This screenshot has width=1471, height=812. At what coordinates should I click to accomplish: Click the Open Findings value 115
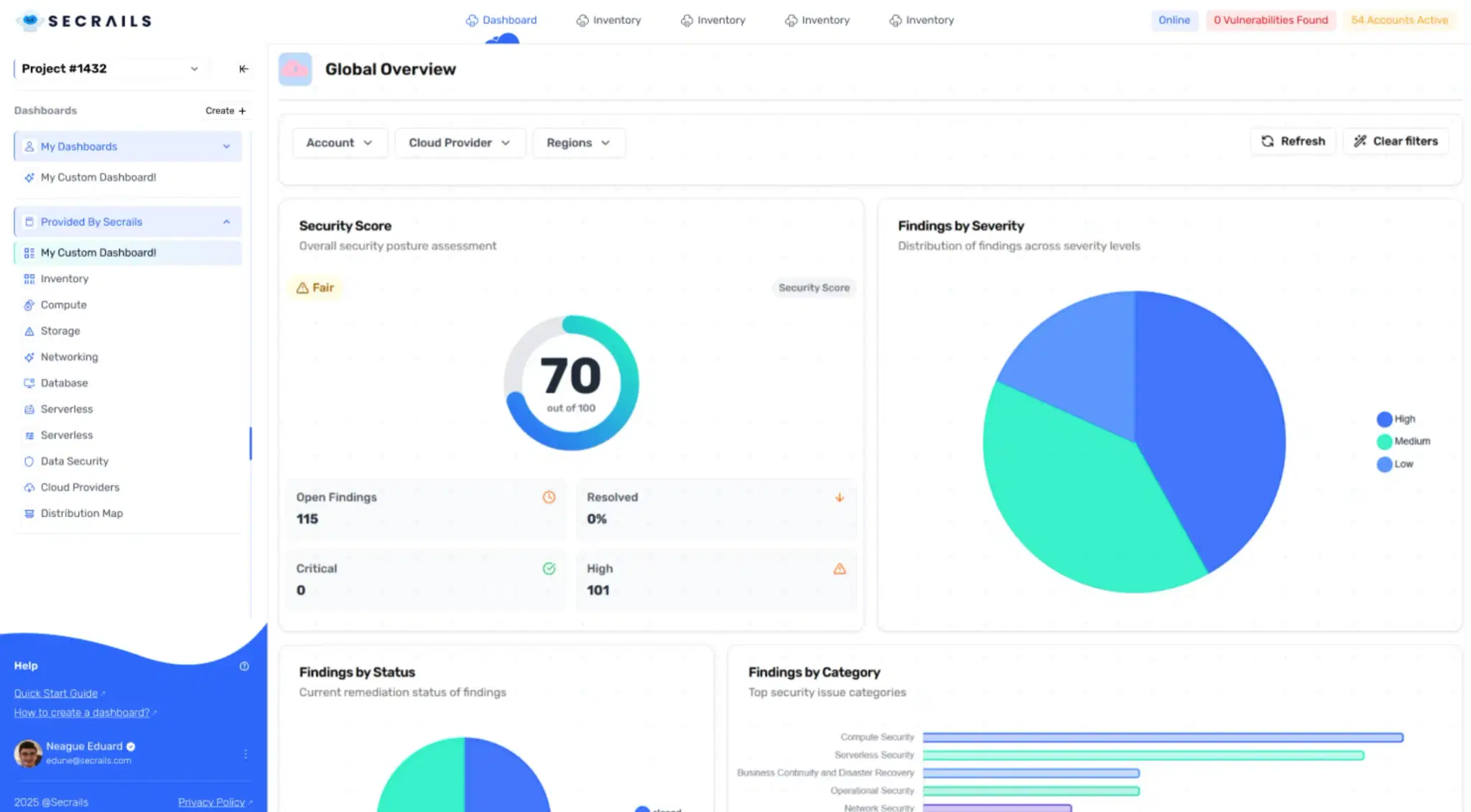click(x=307, y=519)
